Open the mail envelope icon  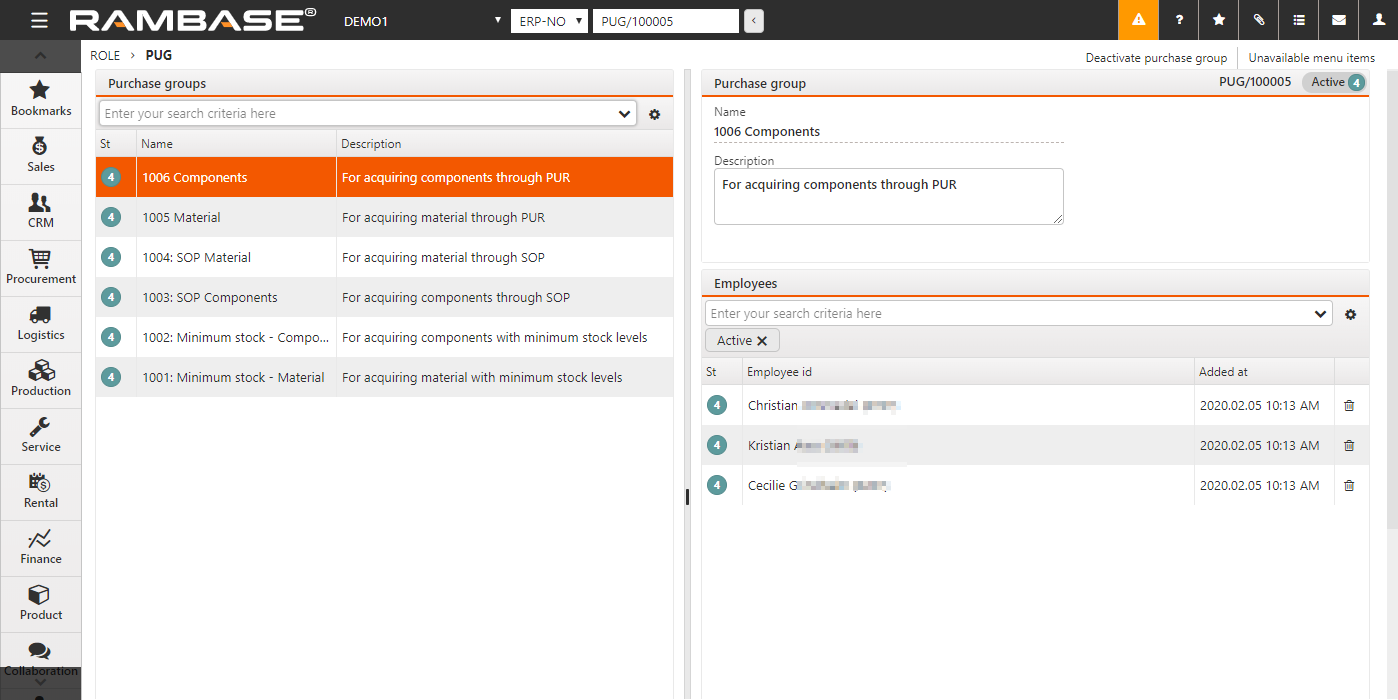[x=1339, y=20]
